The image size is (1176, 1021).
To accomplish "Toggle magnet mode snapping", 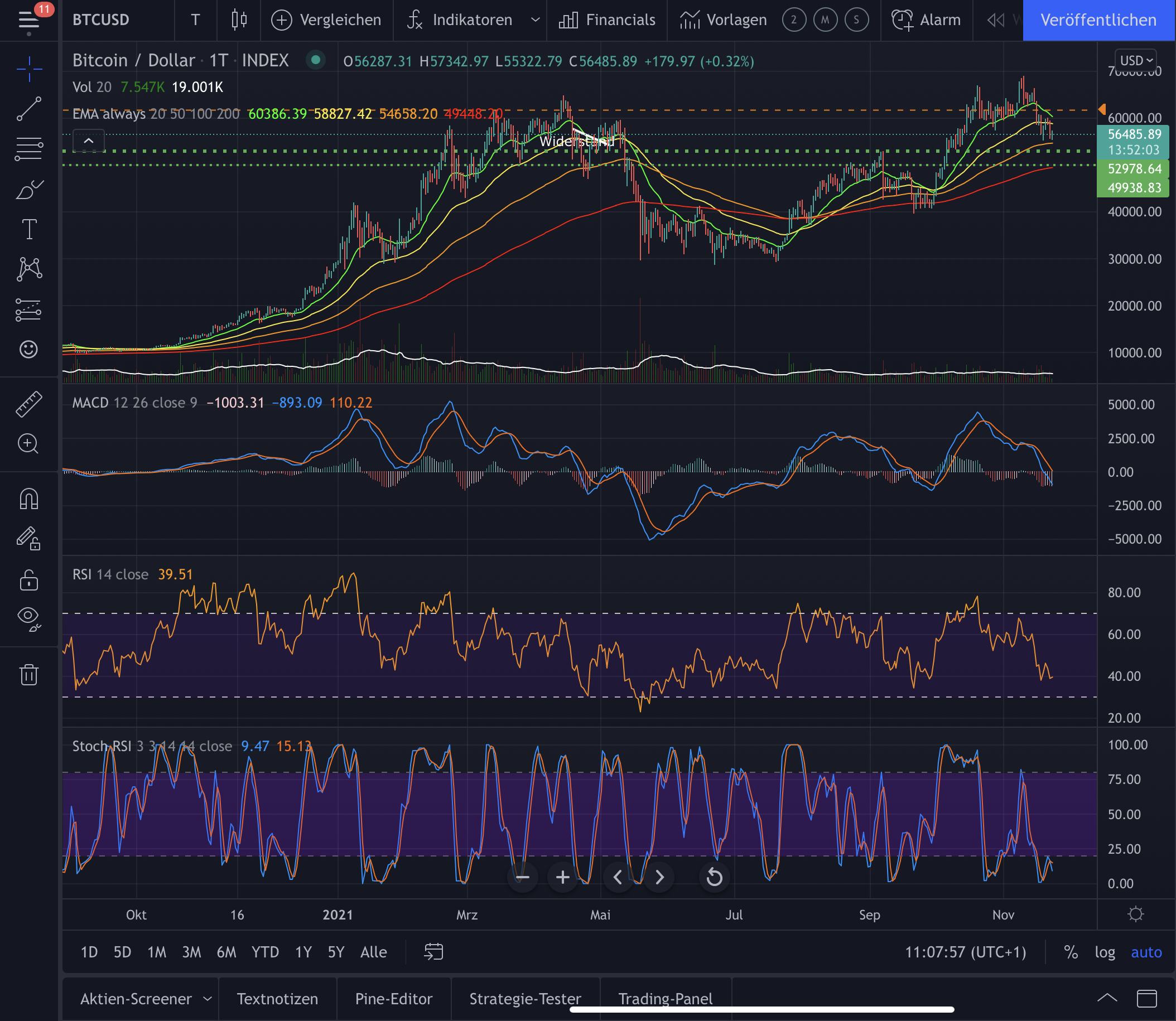I will pyautogui.click(x=29, y=499).
